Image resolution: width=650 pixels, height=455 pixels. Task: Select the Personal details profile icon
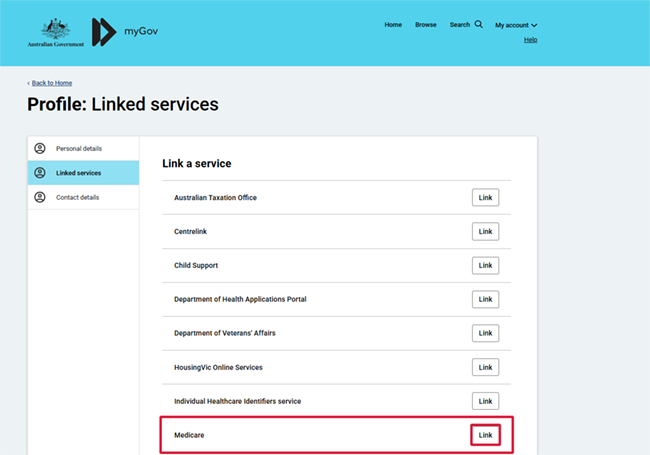(40, 148)
